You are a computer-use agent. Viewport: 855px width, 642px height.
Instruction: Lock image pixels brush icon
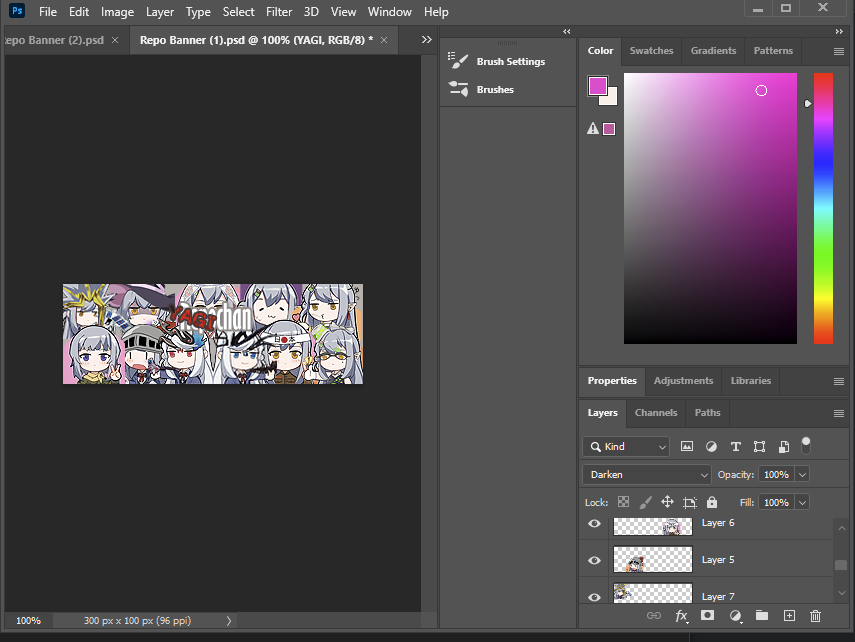(646, 502)
